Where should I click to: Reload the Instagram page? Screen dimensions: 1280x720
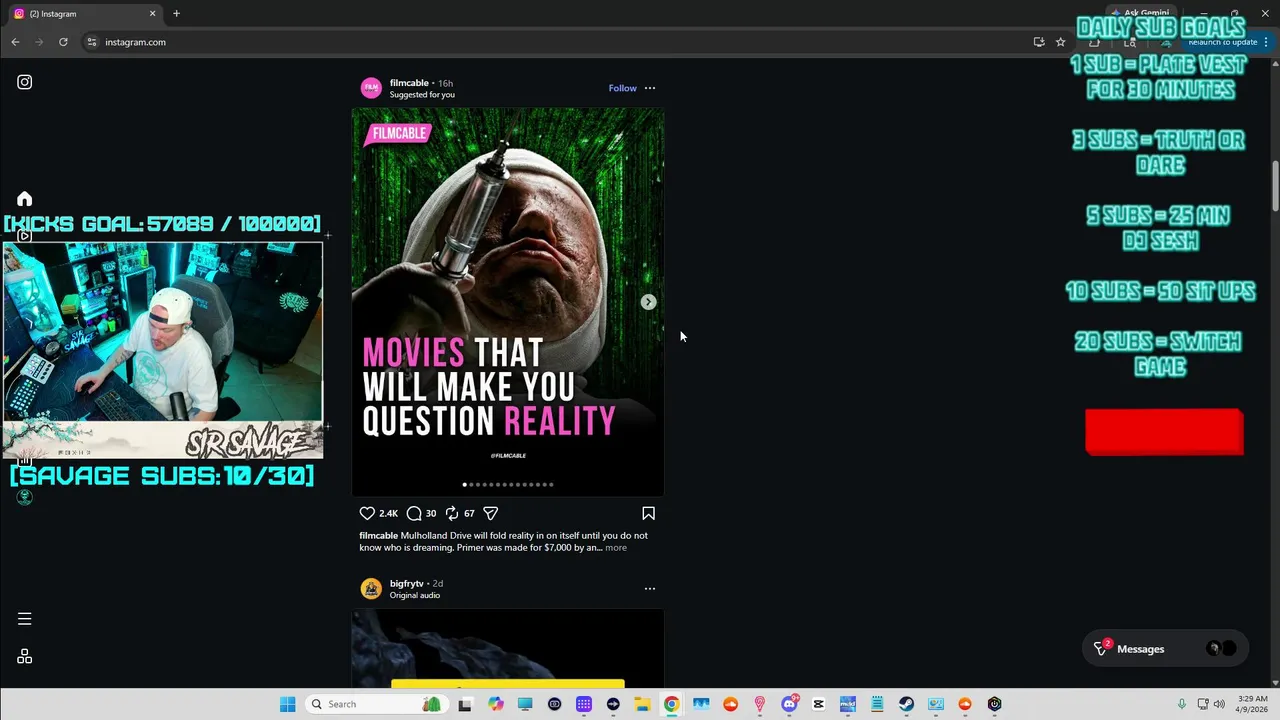click(x=63, y=42)
